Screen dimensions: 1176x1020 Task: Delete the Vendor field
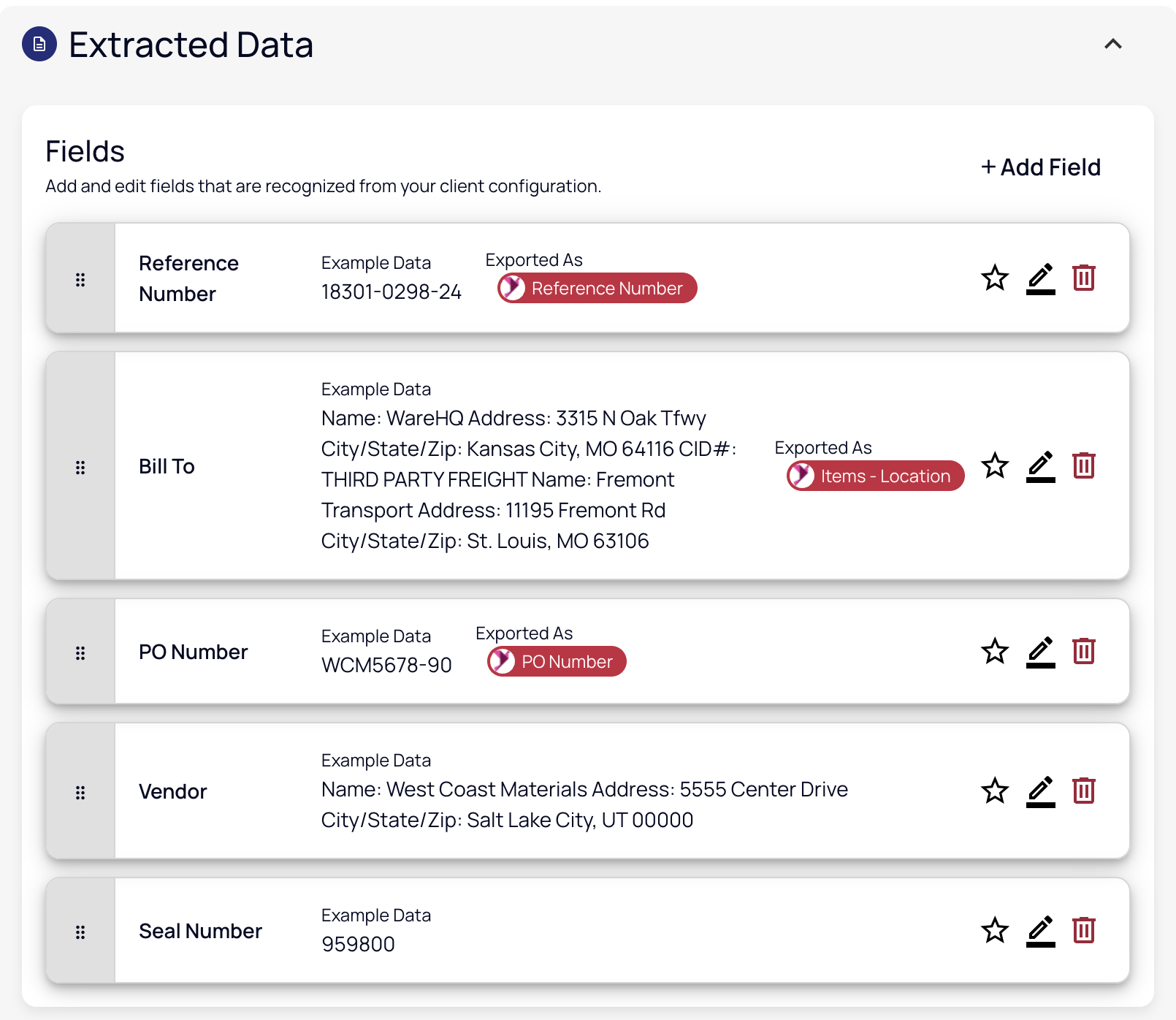coord(1084,791)
